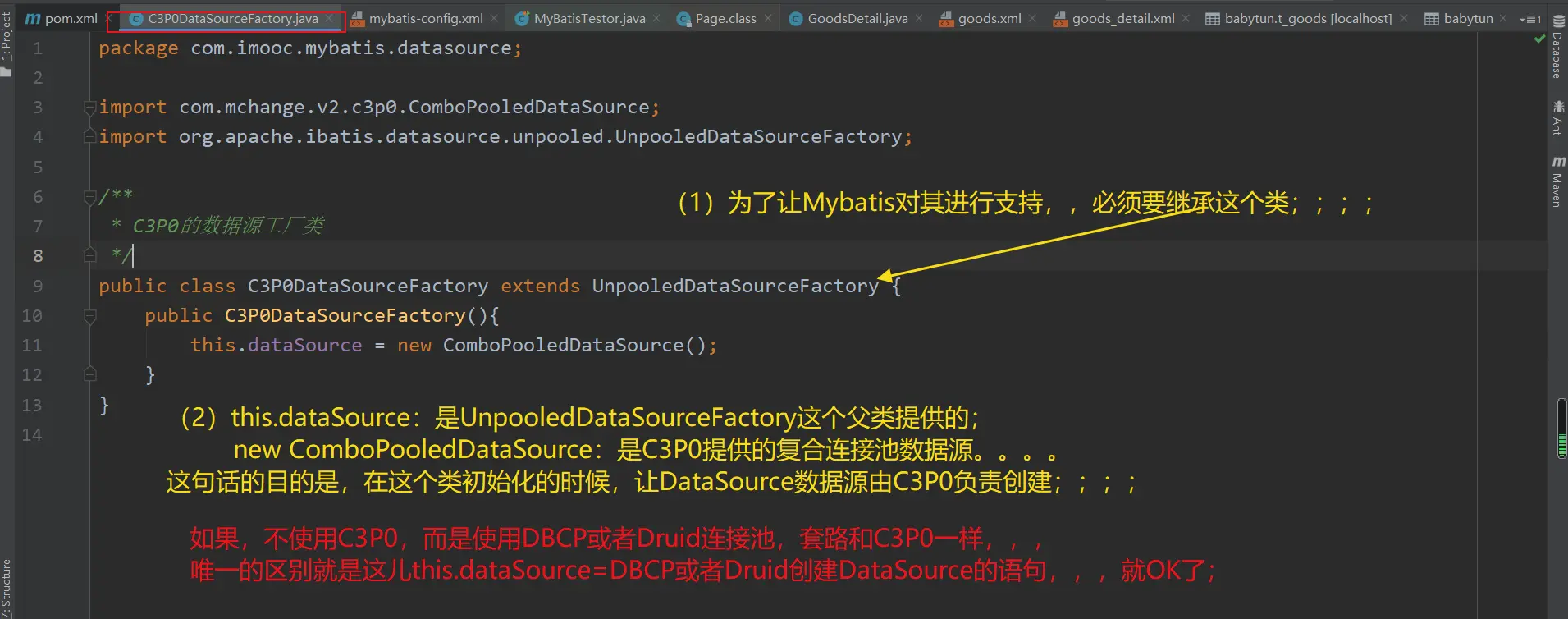This screenshot has width=1568, height=619.
Task: Click the 'extends' keyword on line 9
Action: tap(540, 286)
